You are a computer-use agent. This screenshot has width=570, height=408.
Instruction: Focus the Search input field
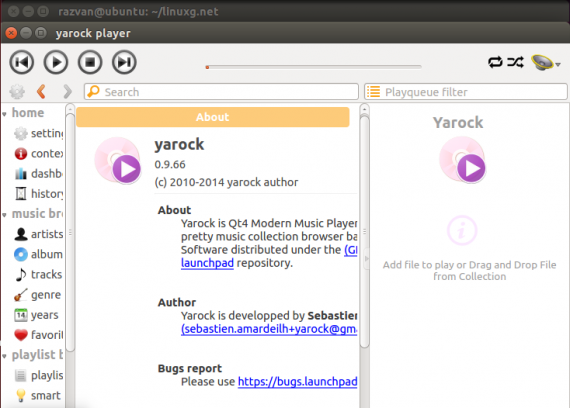[221, 92]
